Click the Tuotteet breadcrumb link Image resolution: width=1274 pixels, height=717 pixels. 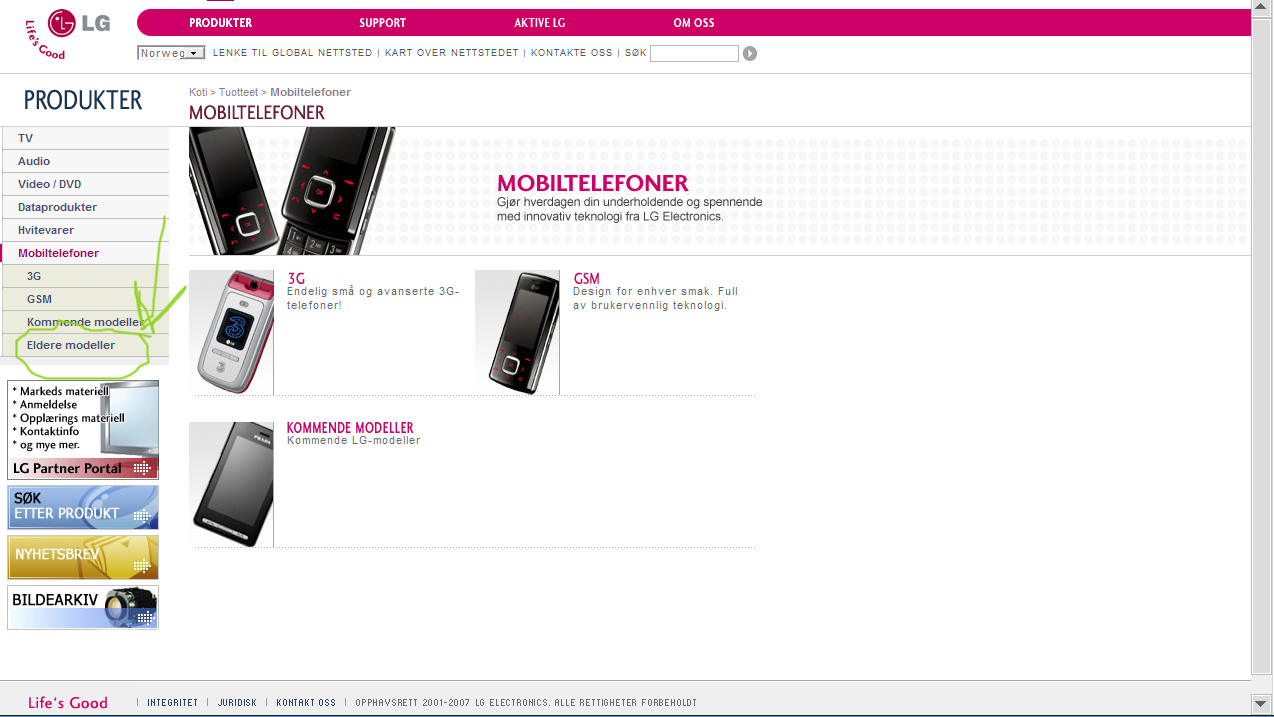239,92
